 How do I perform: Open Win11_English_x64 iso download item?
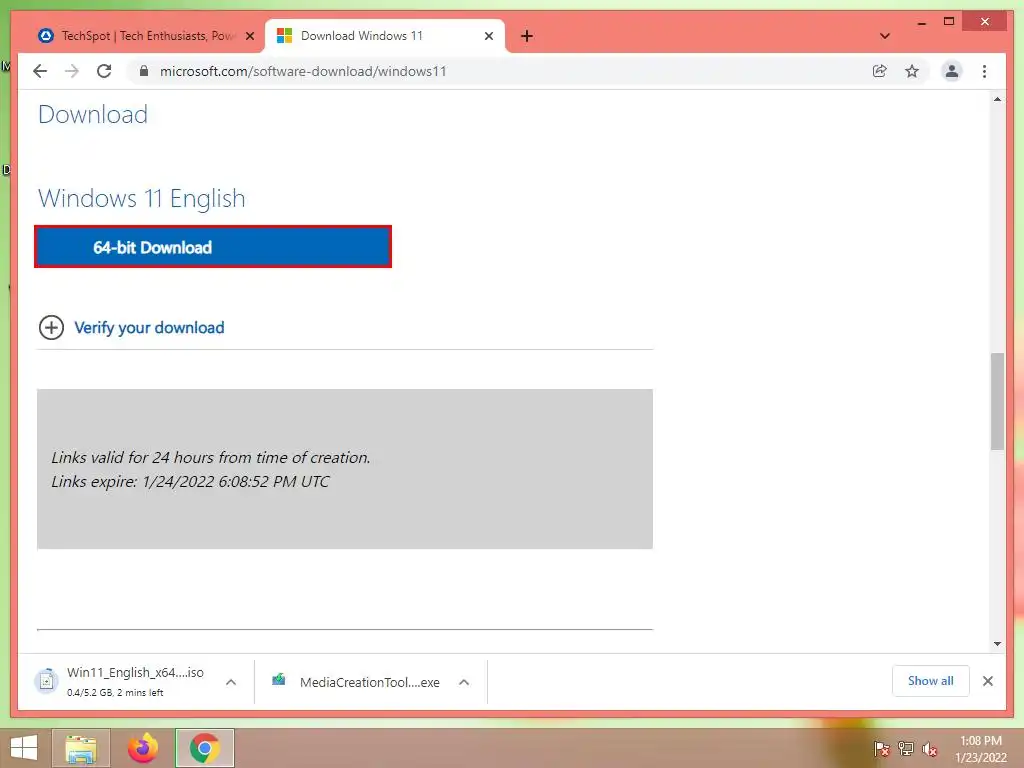[135, 681]
